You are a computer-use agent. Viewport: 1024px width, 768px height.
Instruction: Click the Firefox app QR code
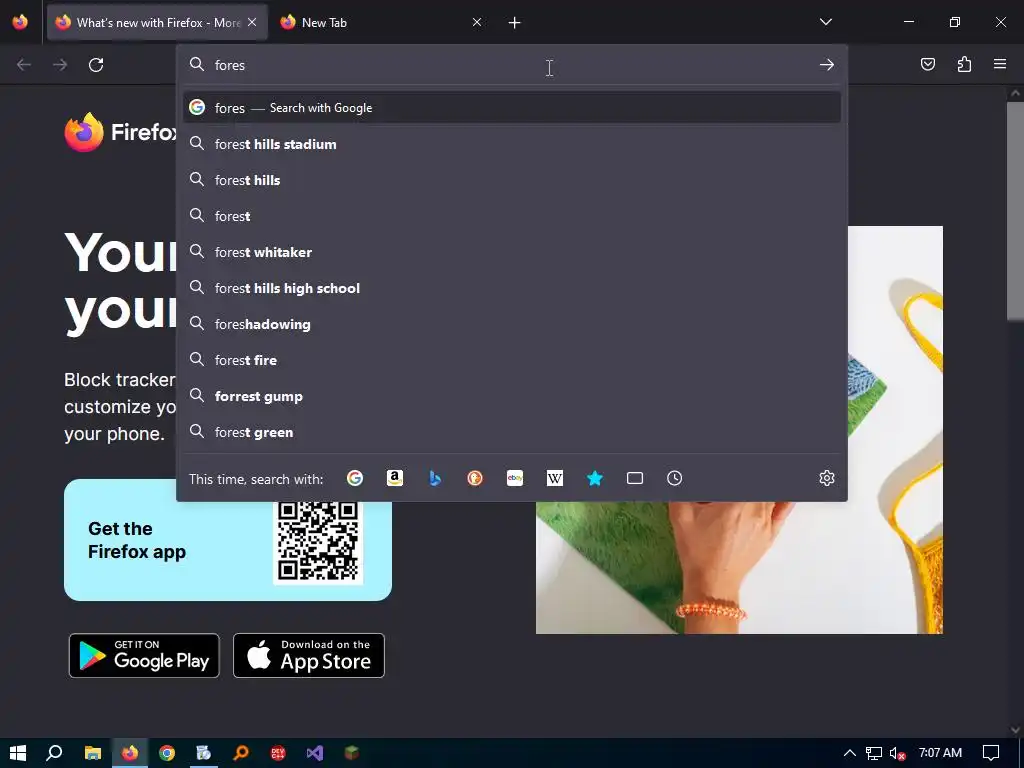pos(318,541)
